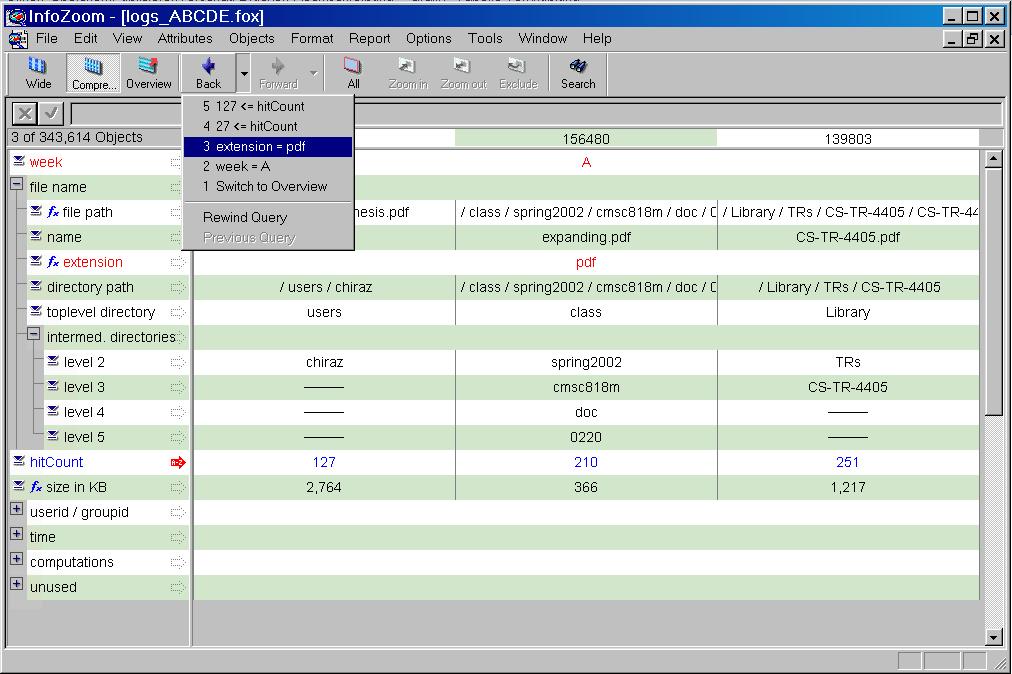Viewport: 1012px width, 674px height.
Task: Open the Back history dropdown arrow
Action: coord(243,74)
